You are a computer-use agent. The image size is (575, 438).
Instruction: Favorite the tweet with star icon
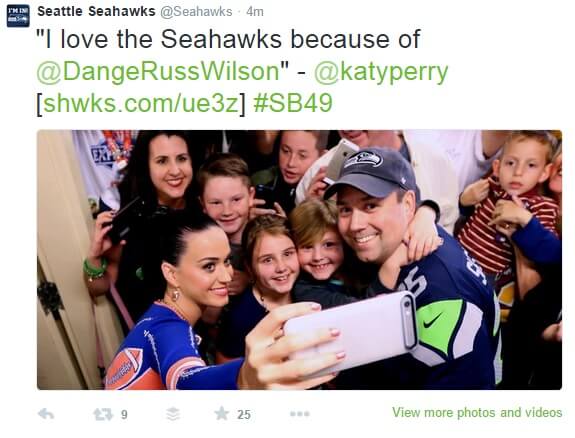(221, 413)
